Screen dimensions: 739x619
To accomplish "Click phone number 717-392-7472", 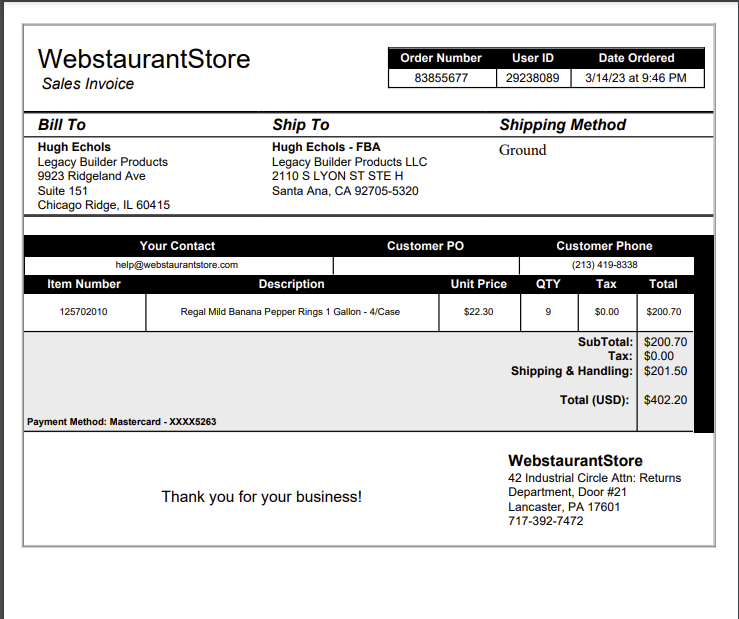I will tap(545, 521).
